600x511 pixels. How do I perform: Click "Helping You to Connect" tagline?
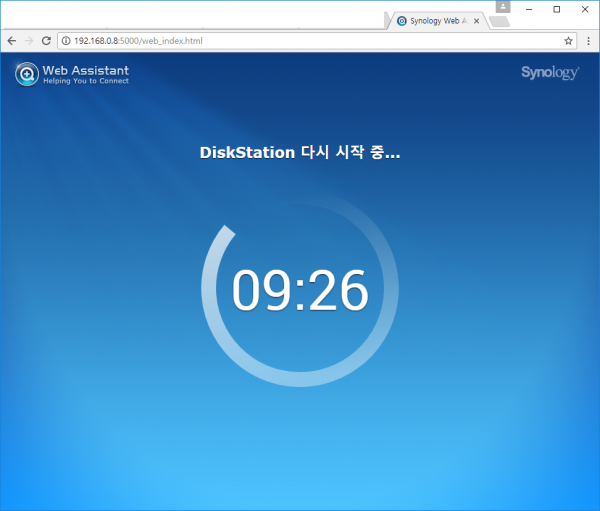coord(86,81)
